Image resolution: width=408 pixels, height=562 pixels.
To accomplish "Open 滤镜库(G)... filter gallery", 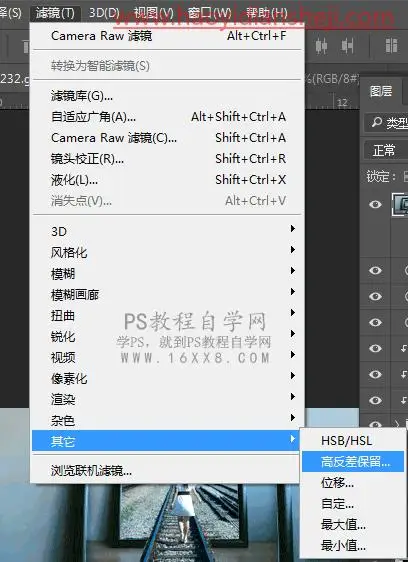I will (167, 96).
